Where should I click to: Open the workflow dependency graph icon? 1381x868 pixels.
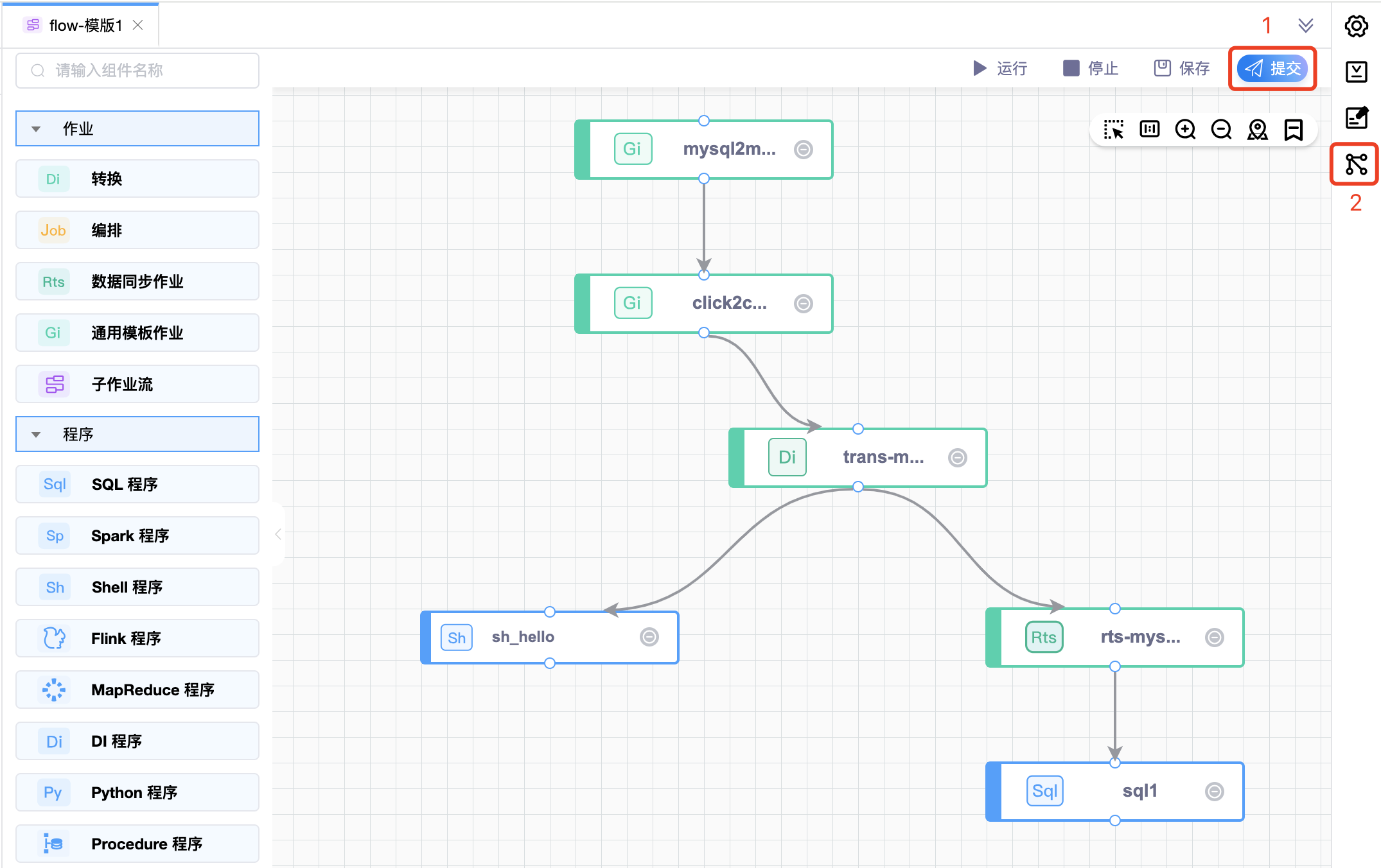[x=1356, y=164]
